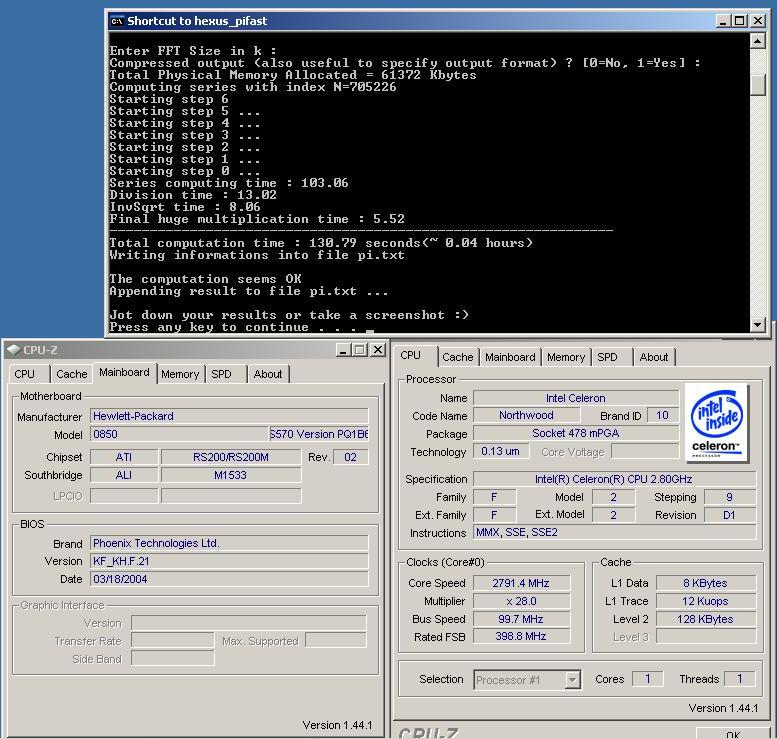Click Brand ID value 10
The image size is (777, 739).
pyautogui.click(x=663, y=415)
